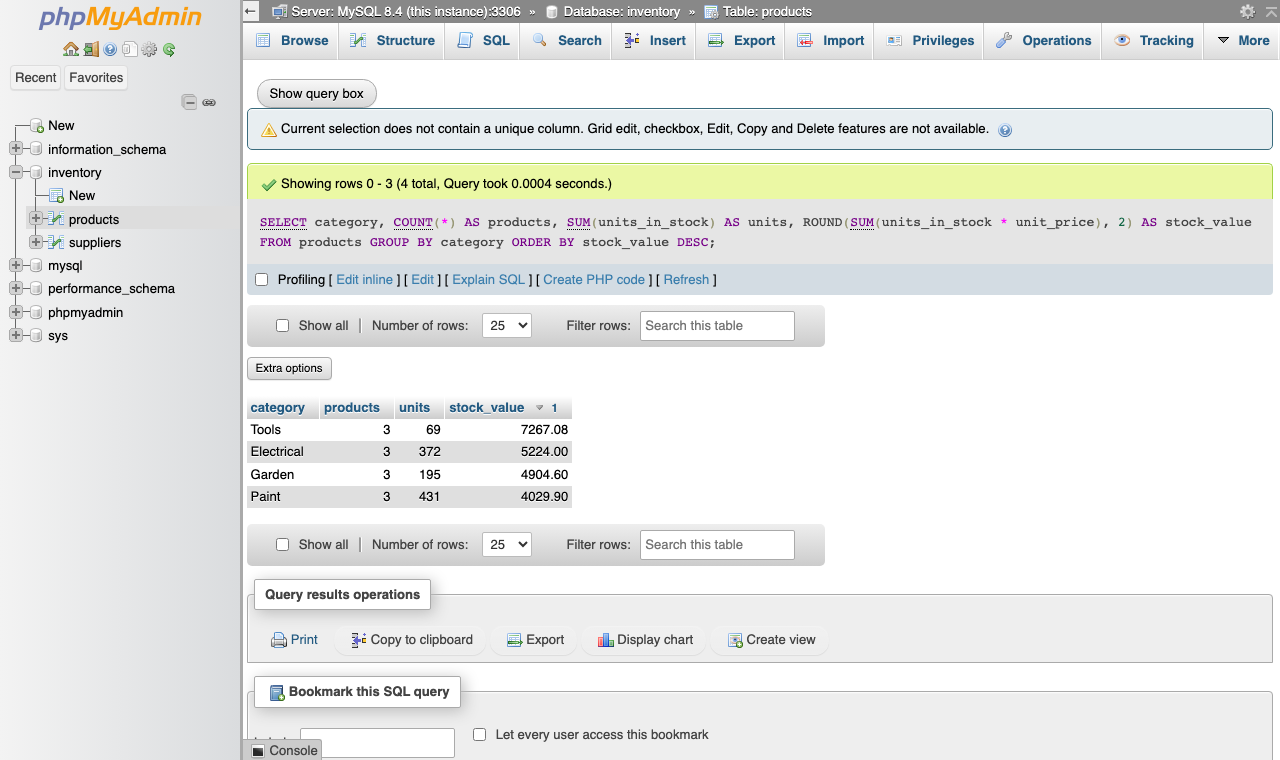Open top Number of rows dropdown

pyautogui.click(x=506, y=326)
